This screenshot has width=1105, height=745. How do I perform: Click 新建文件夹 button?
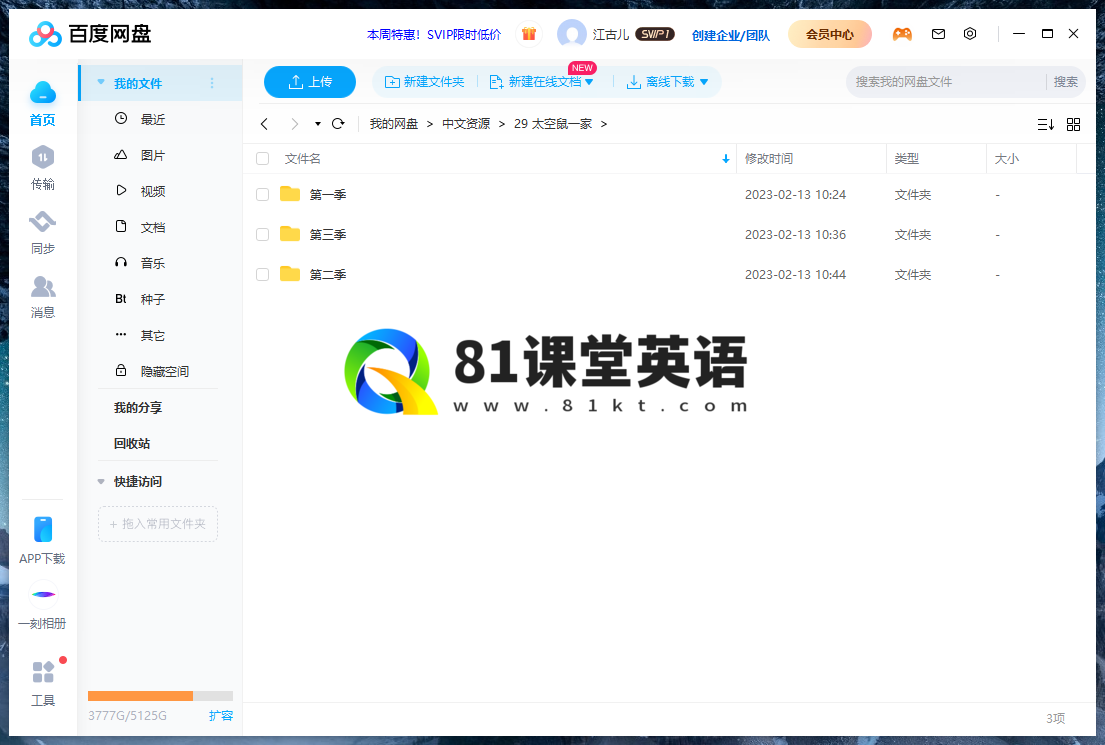tap(424, 82)
